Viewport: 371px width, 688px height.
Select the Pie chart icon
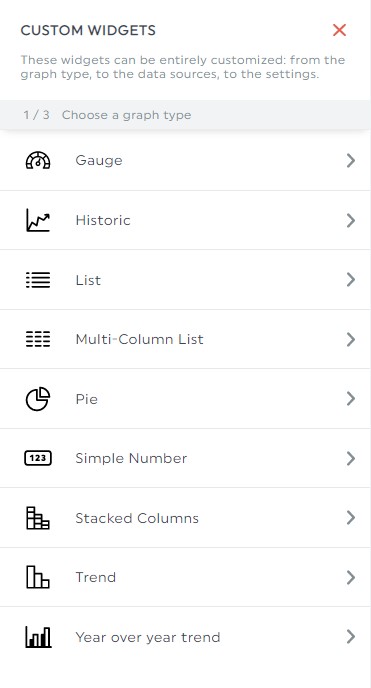pyautogui.click(x=38, y=399)
